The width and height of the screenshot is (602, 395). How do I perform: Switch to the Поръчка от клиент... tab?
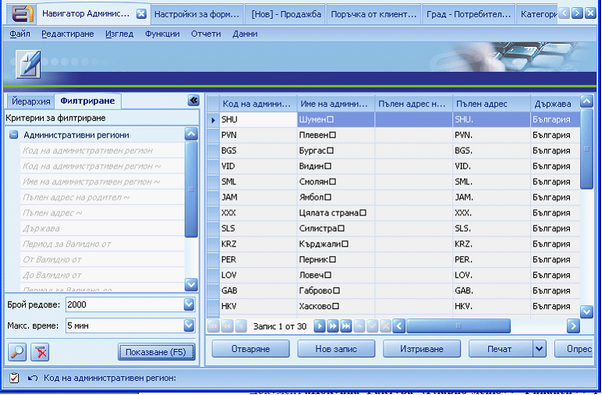374,14
